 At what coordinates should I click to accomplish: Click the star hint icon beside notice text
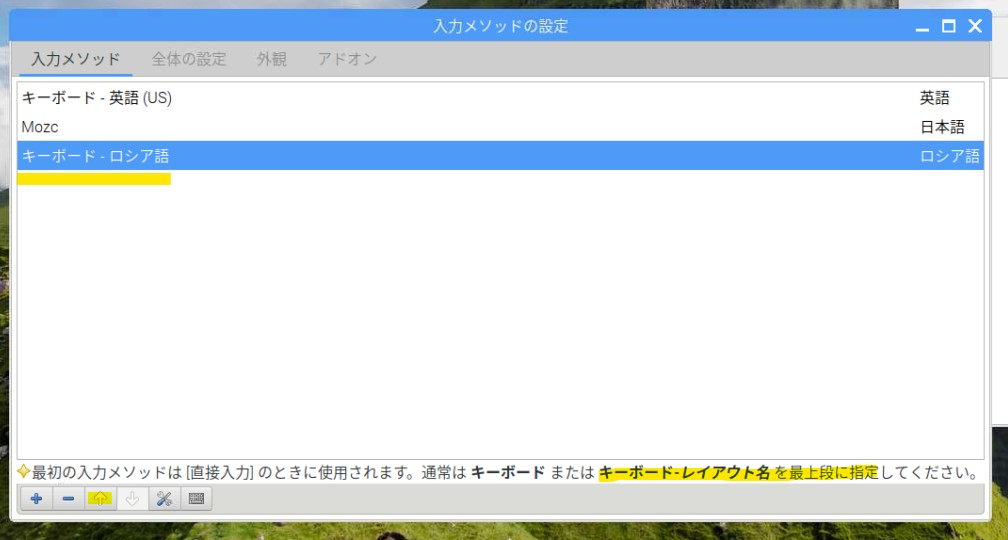click(x=23, y=471)
